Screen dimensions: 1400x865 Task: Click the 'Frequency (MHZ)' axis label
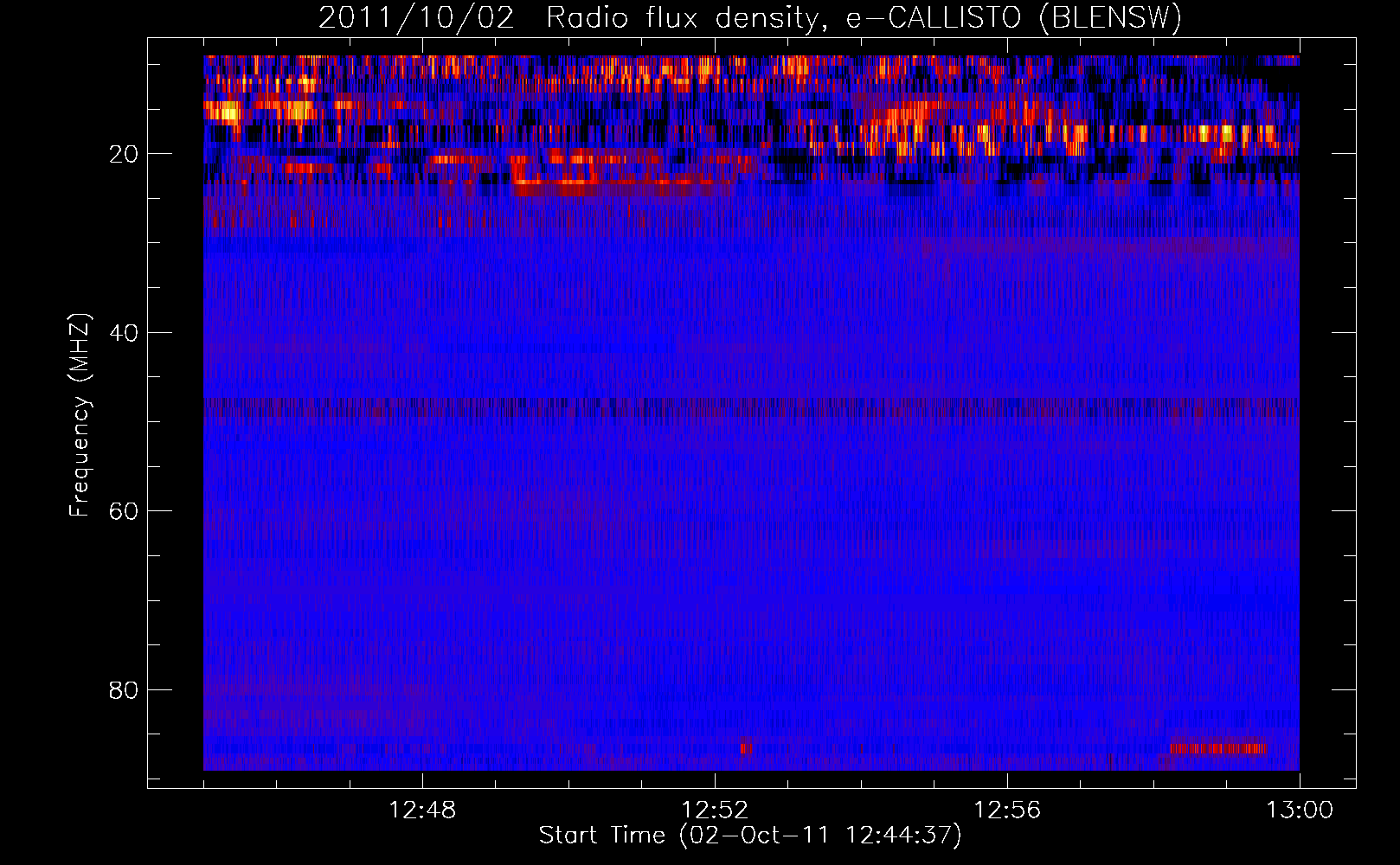pos(80,415)
